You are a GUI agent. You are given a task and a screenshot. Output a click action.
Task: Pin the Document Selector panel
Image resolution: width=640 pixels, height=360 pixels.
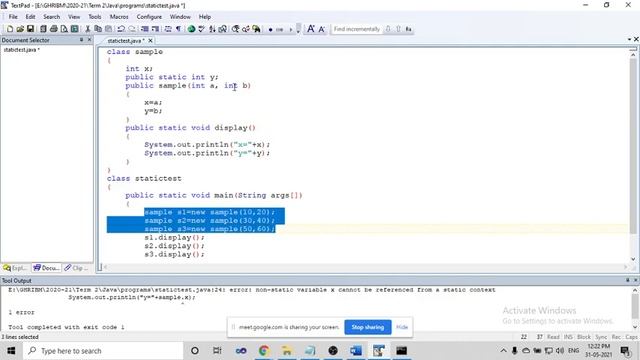81,40
